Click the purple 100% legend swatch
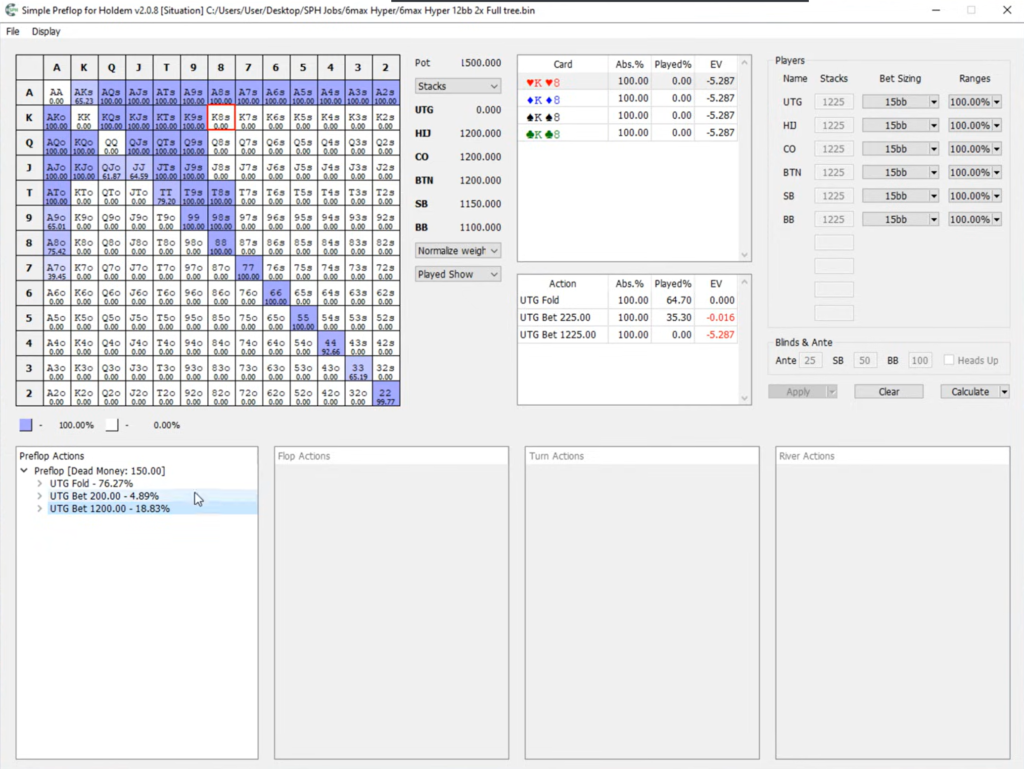Viewport: 1024px width, 769px height. (25, 425)
